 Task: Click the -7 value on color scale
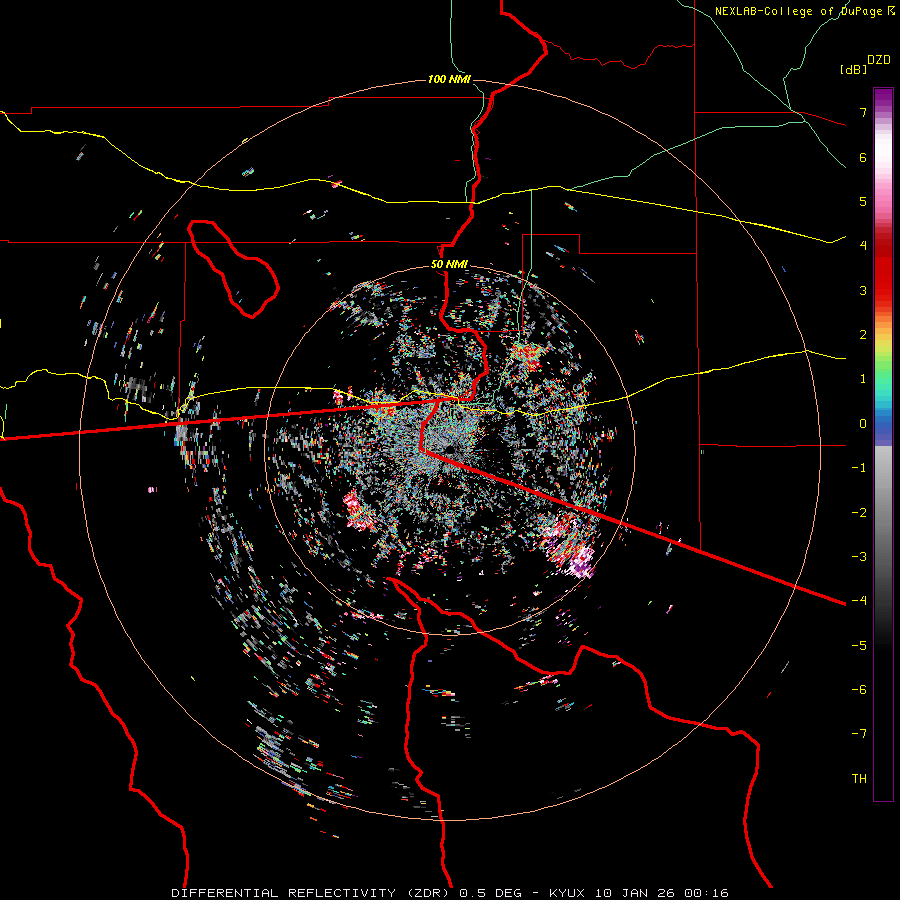coord(859,734)
